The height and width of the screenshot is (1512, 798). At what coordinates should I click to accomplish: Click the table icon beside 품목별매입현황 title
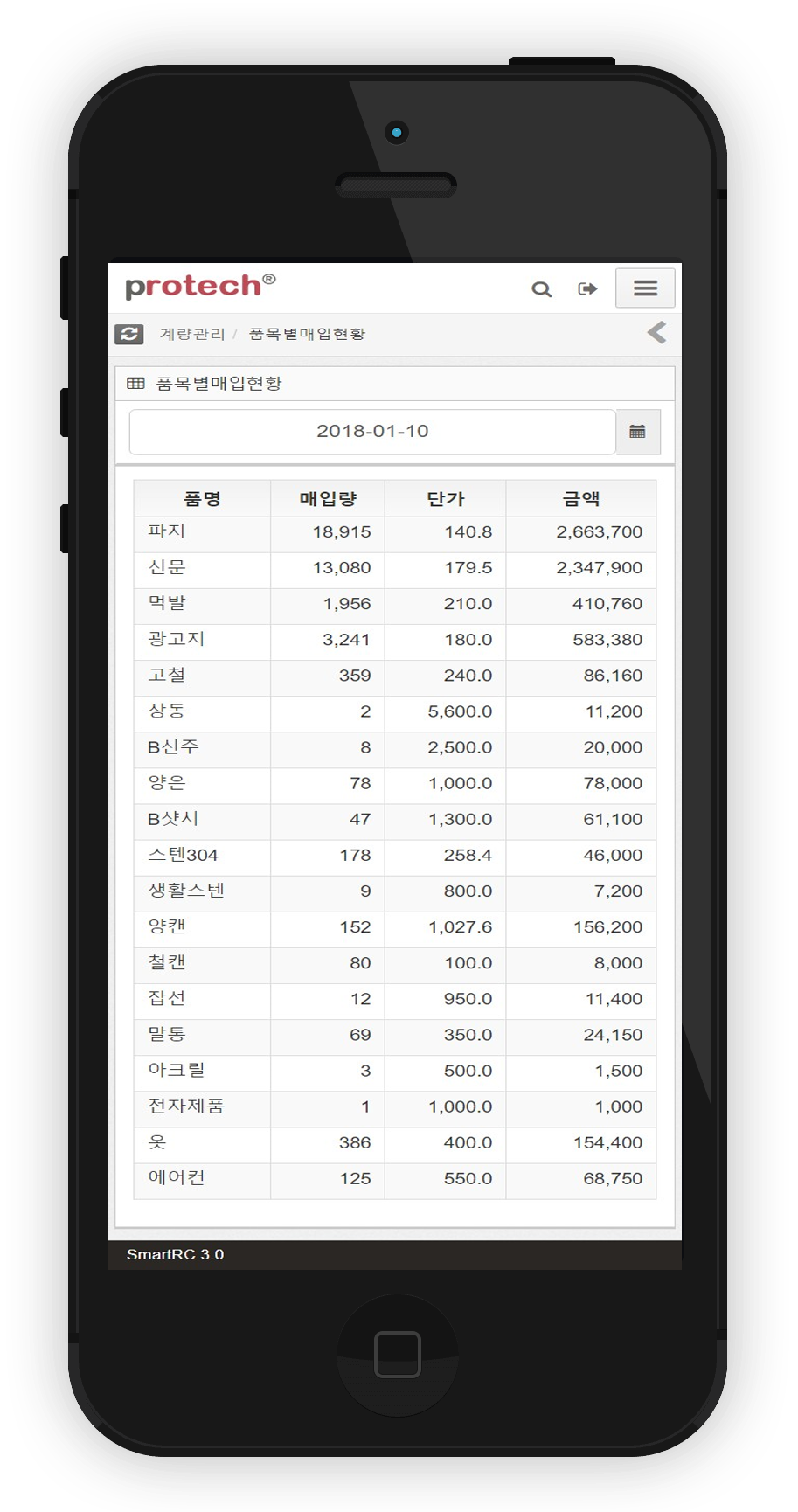pos(135,383)
